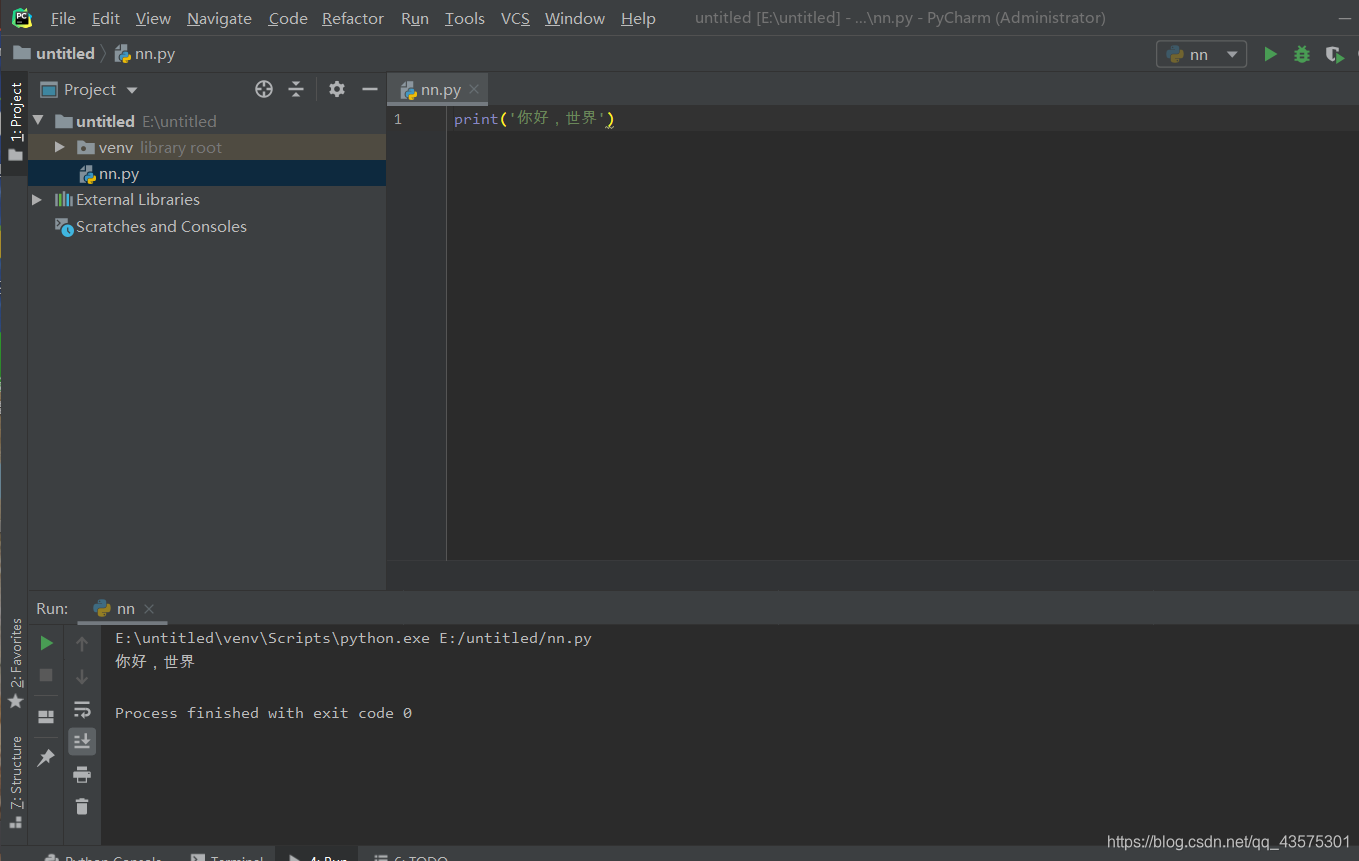This screenshot has width=1359, height=861.
Task: Click line number 1 in gutter
Action: 398,119
